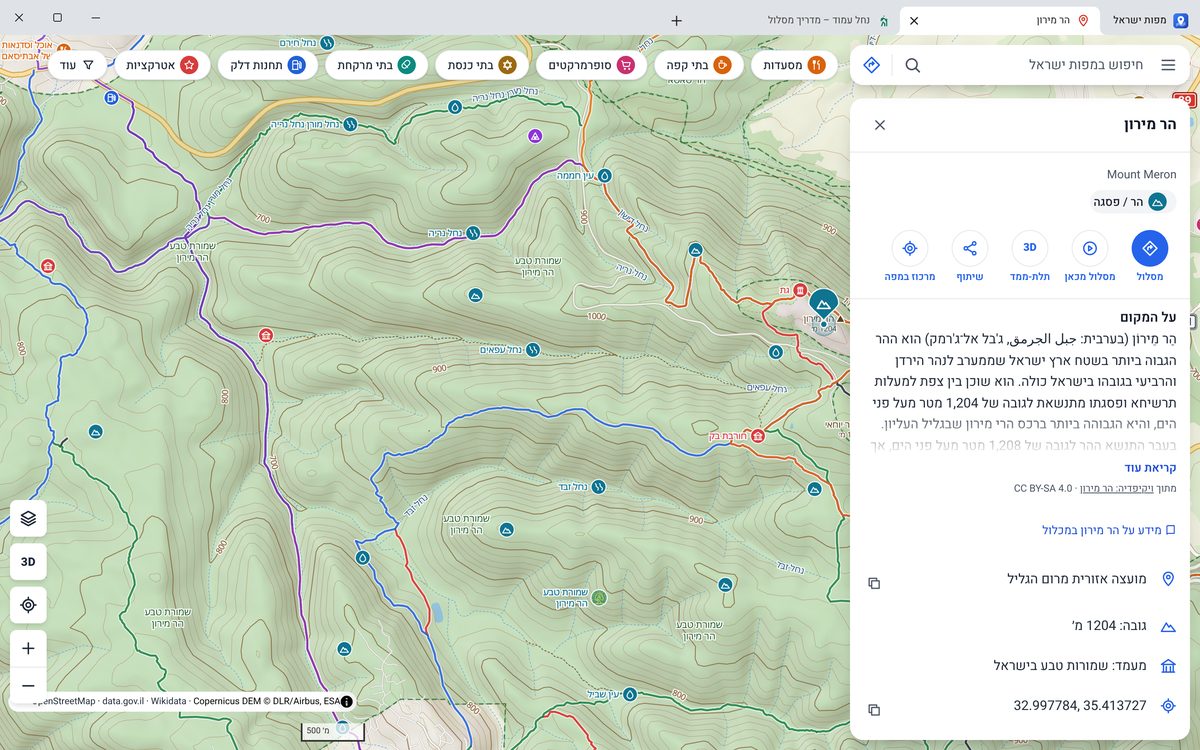
Task: Filter the map by בתי קפה
Action: point(699,65)
